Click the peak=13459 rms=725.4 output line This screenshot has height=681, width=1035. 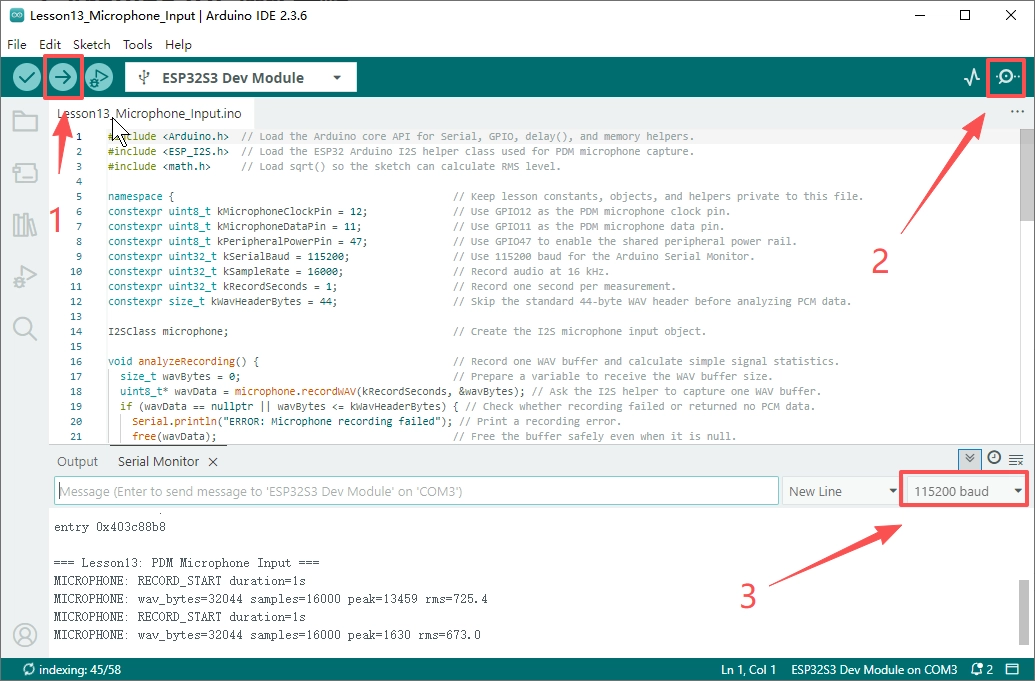click(271, 599)
